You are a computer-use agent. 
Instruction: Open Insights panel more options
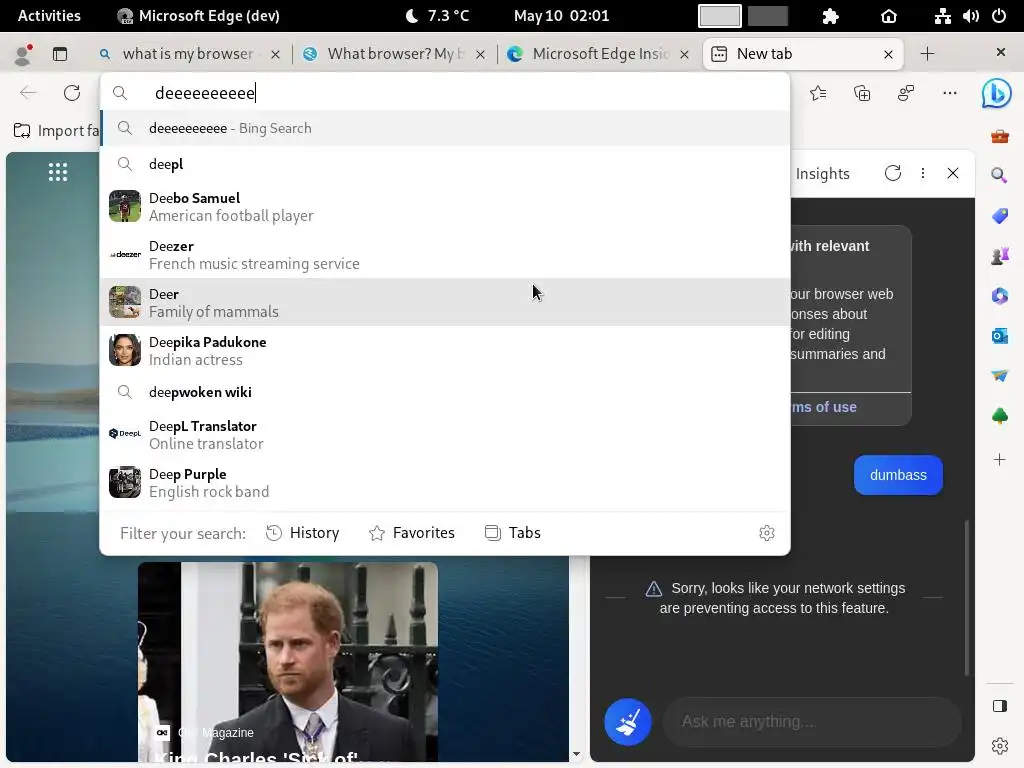pyautogui.click(x=923, y=173)
